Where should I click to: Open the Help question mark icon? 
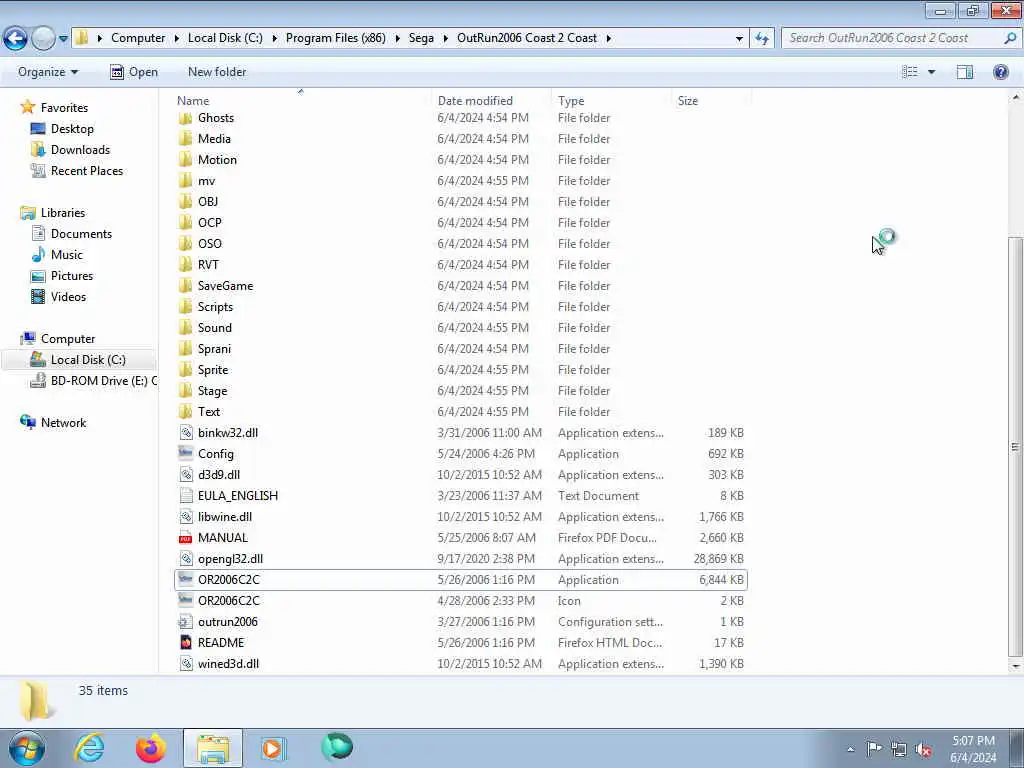(x=1000, y=72)
